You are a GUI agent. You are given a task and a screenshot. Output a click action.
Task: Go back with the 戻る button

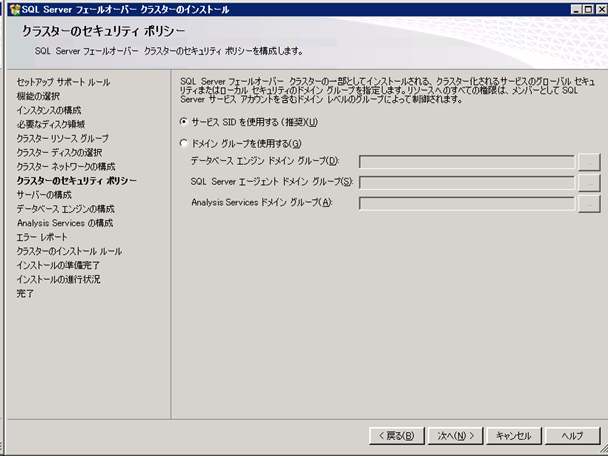397,436
